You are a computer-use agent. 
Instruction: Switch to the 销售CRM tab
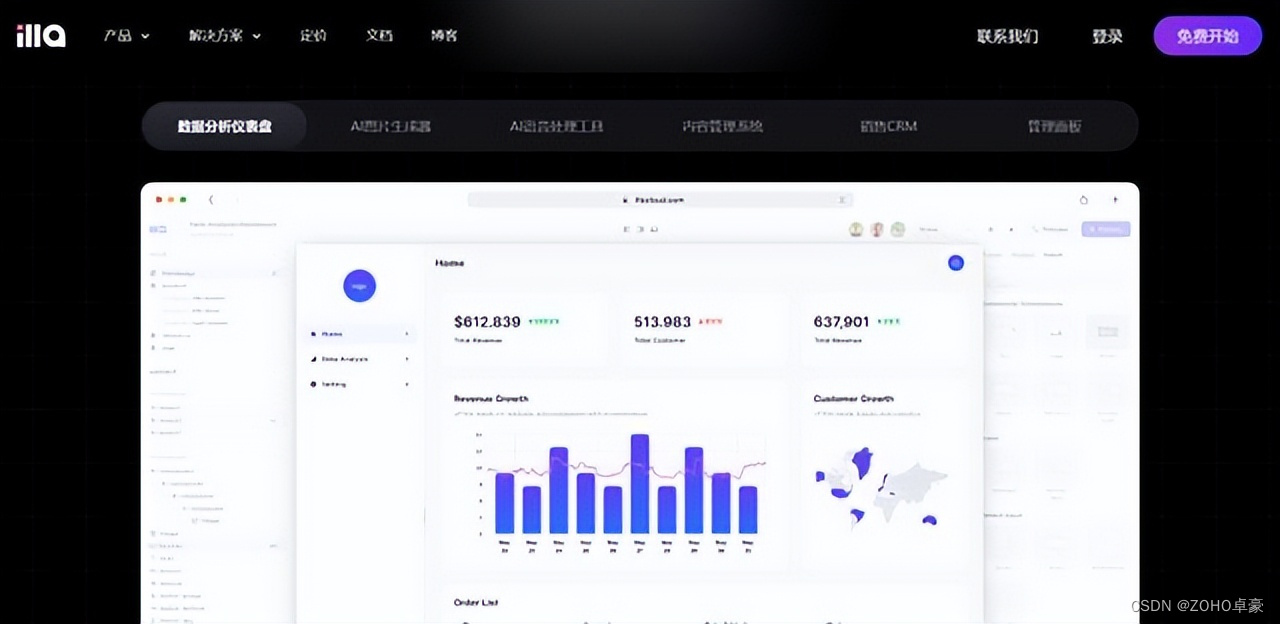(x=888, y=126)
